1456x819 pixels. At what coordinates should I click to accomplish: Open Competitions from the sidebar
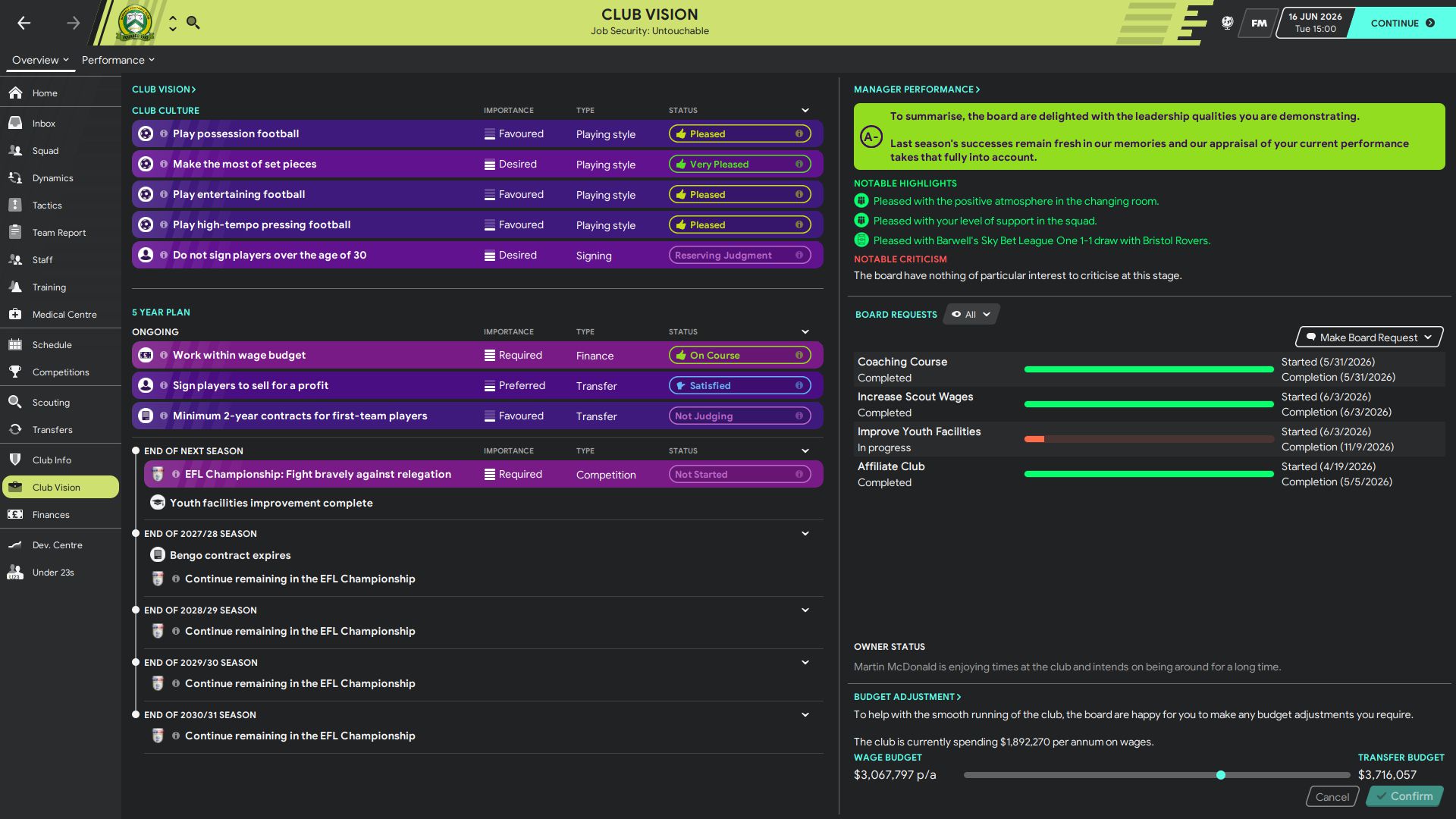click(61, 372)
